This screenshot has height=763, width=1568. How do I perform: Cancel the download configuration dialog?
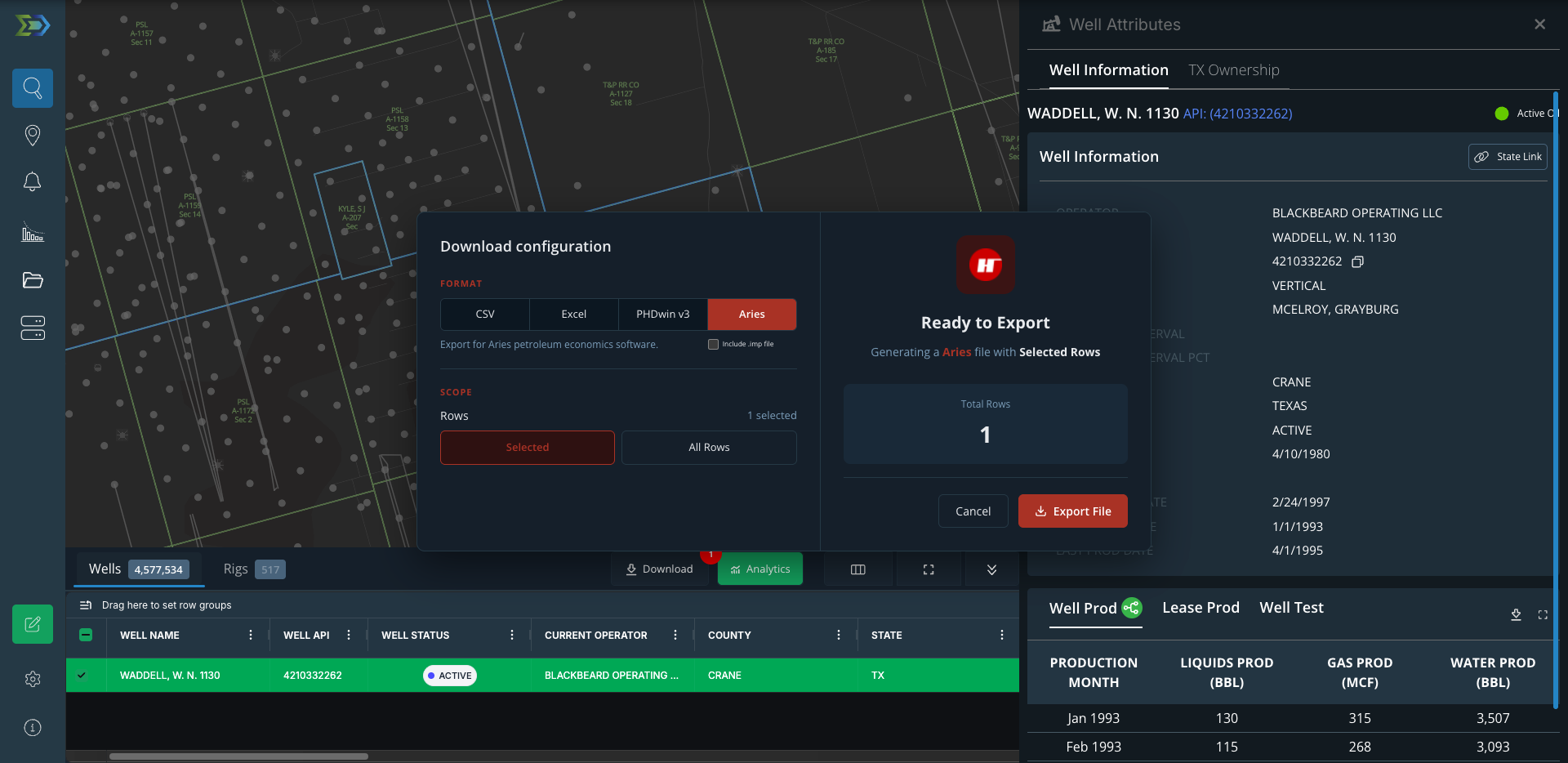pyautogui.click(x=973, y=511)
